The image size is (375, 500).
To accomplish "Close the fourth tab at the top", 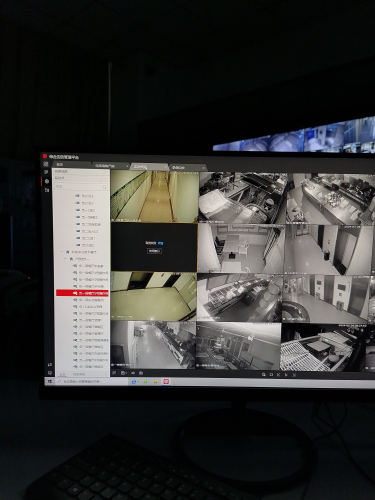I will pyautogui.click(x=203, y=167).
